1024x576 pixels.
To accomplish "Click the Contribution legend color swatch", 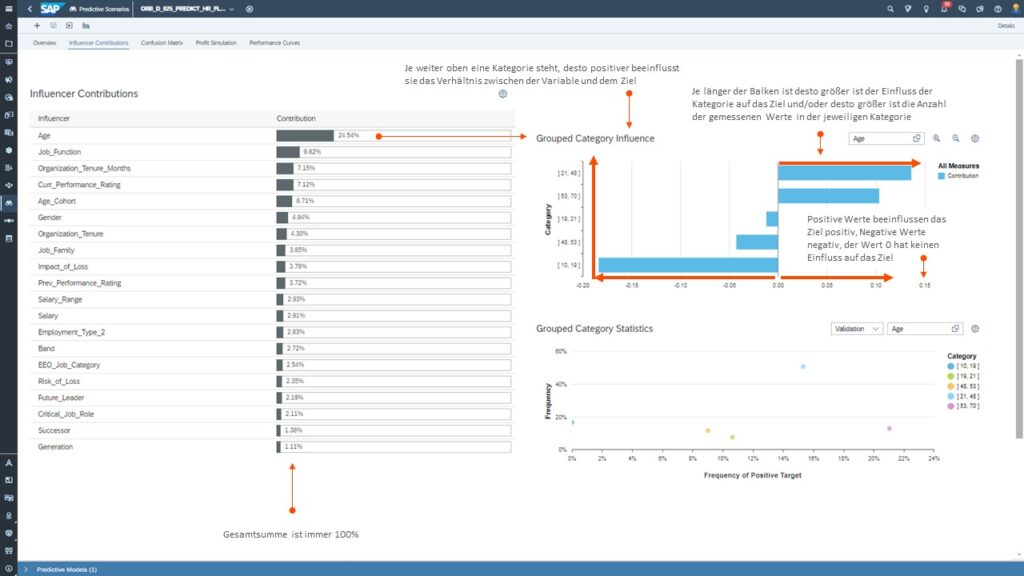I will 942,175.
